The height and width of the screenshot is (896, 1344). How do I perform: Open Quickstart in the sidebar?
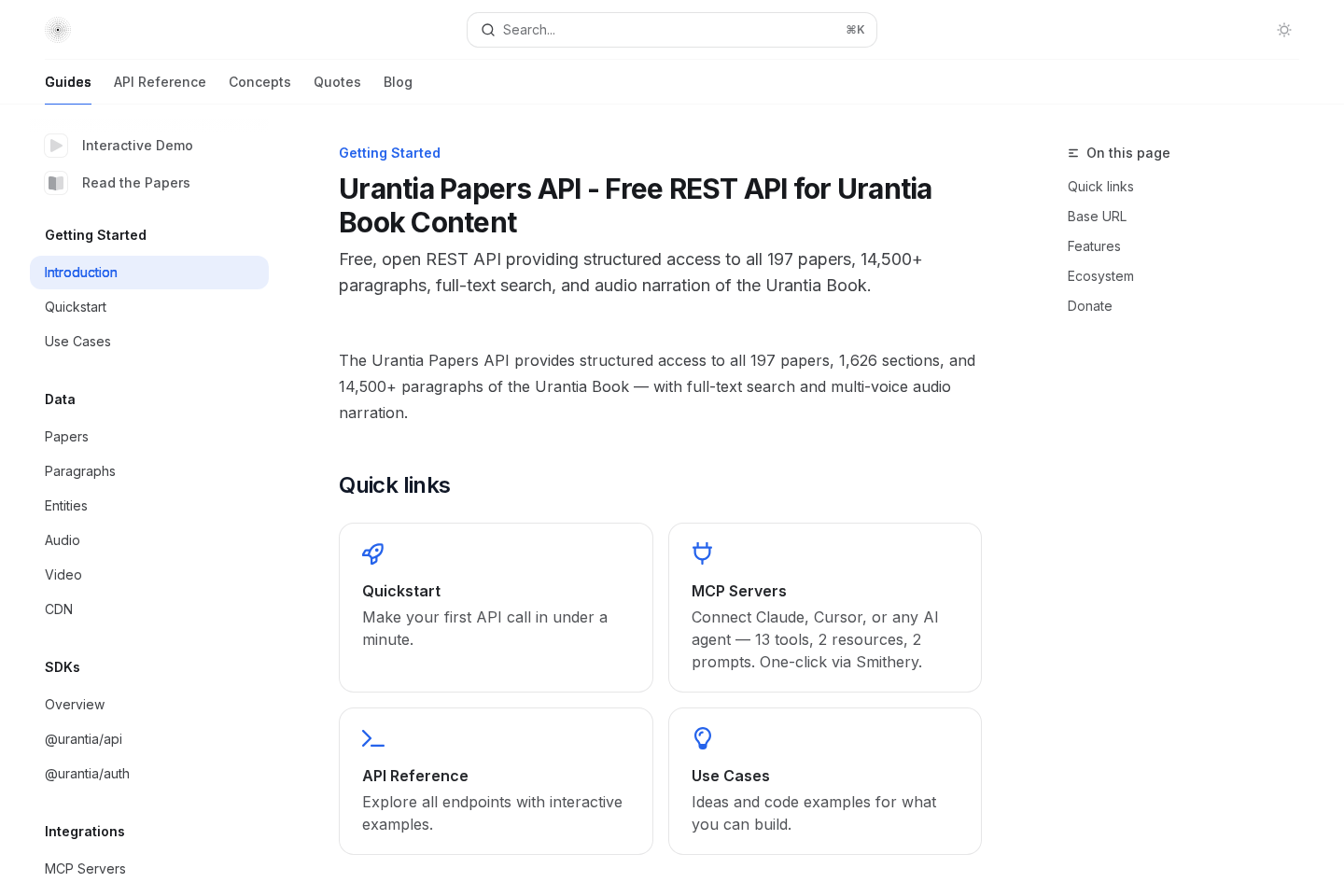tap(76, 307)
